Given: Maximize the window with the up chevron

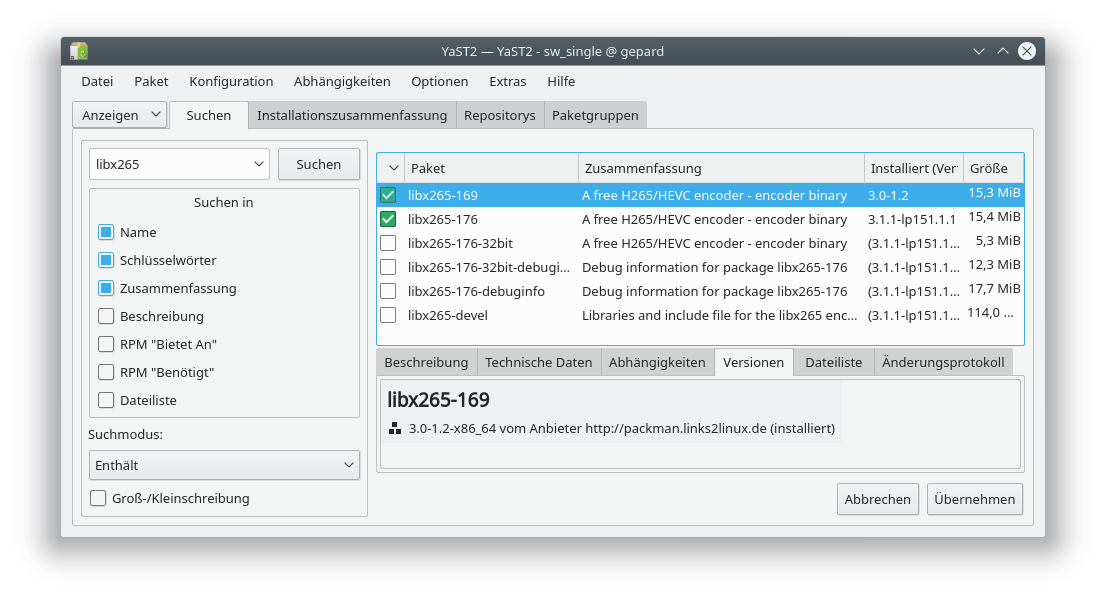Looking at the screenshot, I should point(1002,51).
